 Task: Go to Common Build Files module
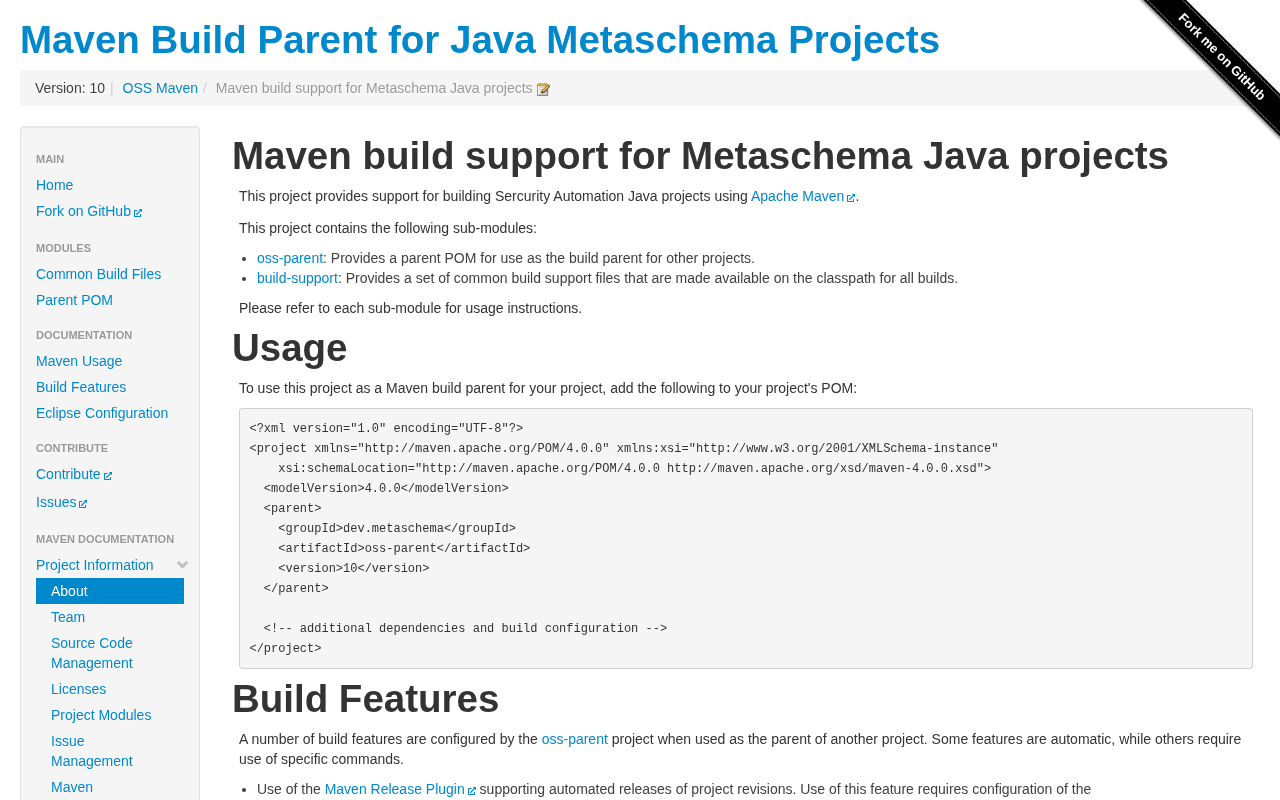[98, 274]
